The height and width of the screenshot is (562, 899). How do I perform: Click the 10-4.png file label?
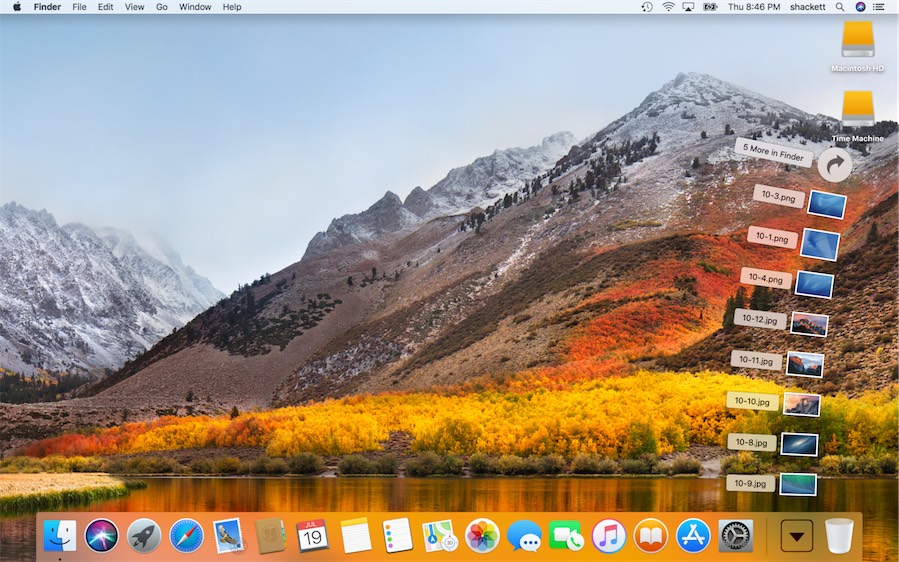tap(766, 279)
